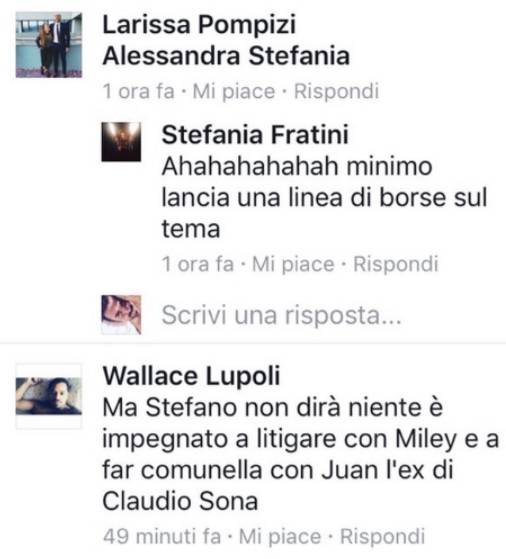Image resolution: width=506 pixels, height=559 pixels.
Task: Click Rispondi under Wallace Lupoli's comment
Action: pos(382,536)
